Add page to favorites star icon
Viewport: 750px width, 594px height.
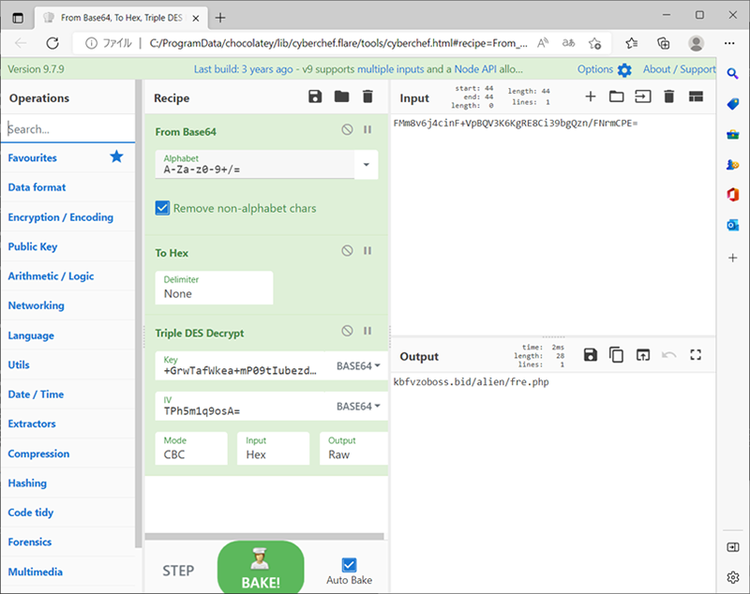[x=595, y=43]
